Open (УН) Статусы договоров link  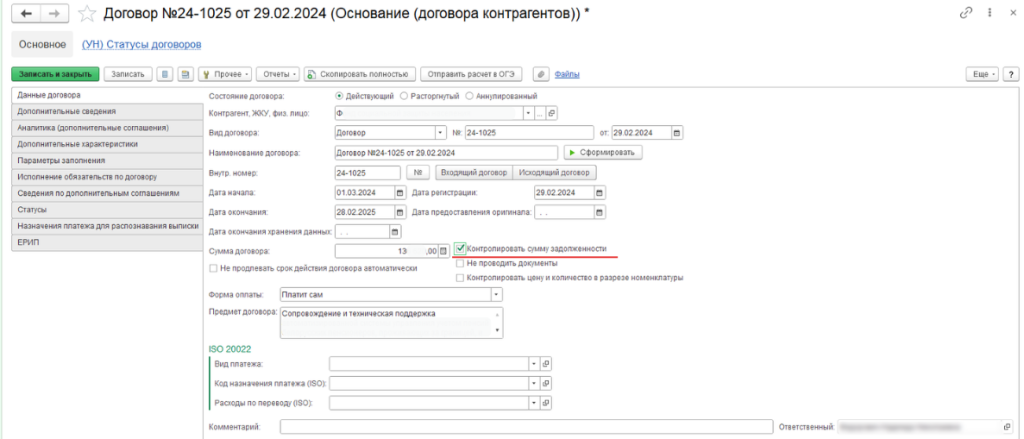click(x=141, y=44)
